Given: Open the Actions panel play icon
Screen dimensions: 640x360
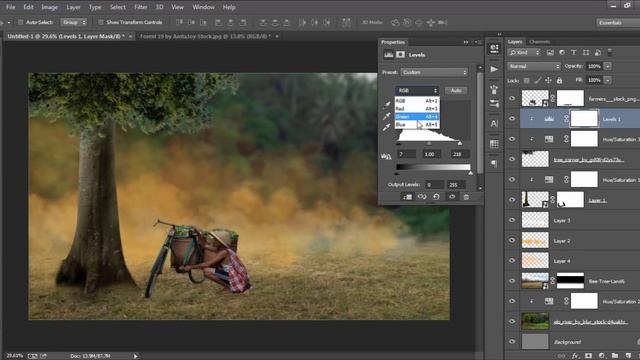Looking at the screenshot, I should 494,69.
